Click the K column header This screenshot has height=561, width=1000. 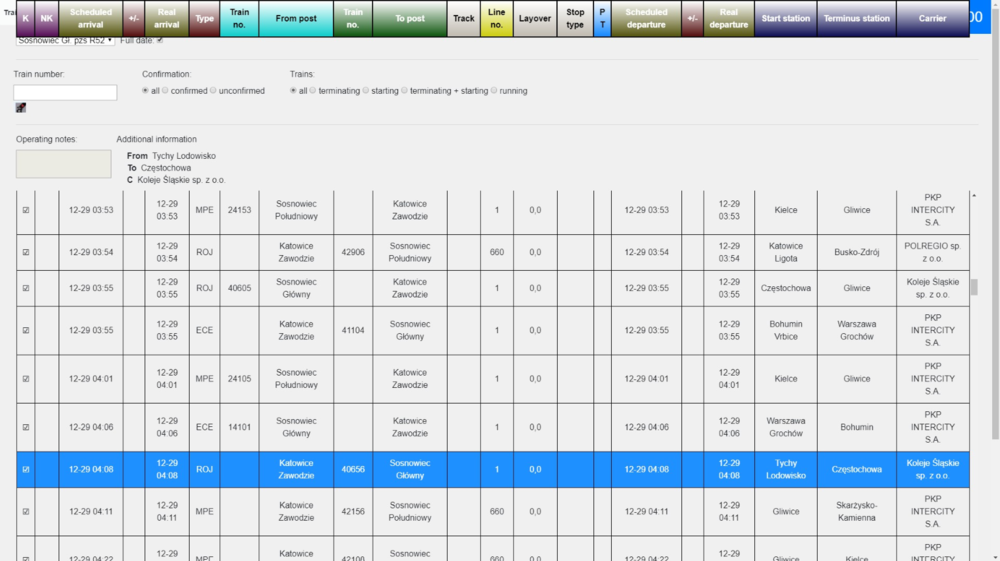tap(26, 18)
